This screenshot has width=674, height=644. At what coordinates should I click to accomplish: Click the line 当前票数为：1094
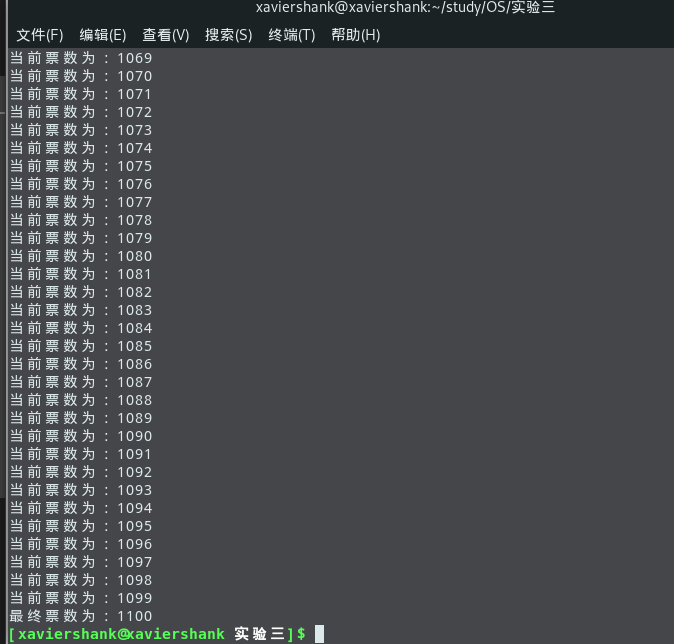81,508
